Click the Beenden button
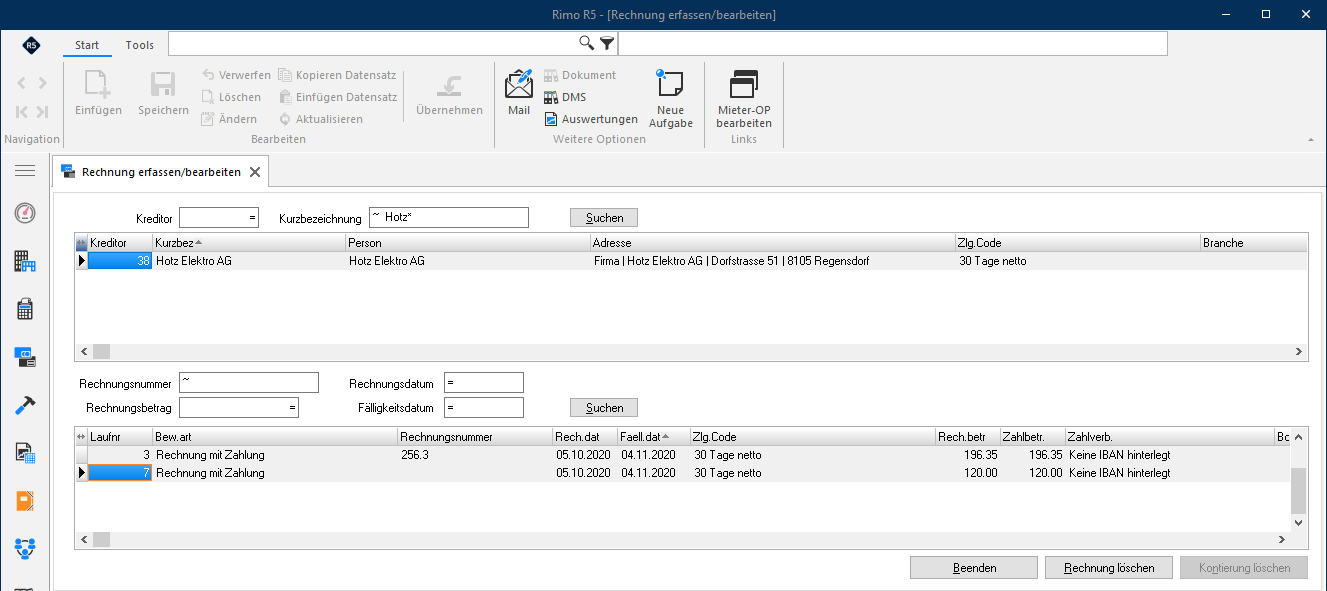The width and height of the screenshot is (1327, 591). [974, 568]
